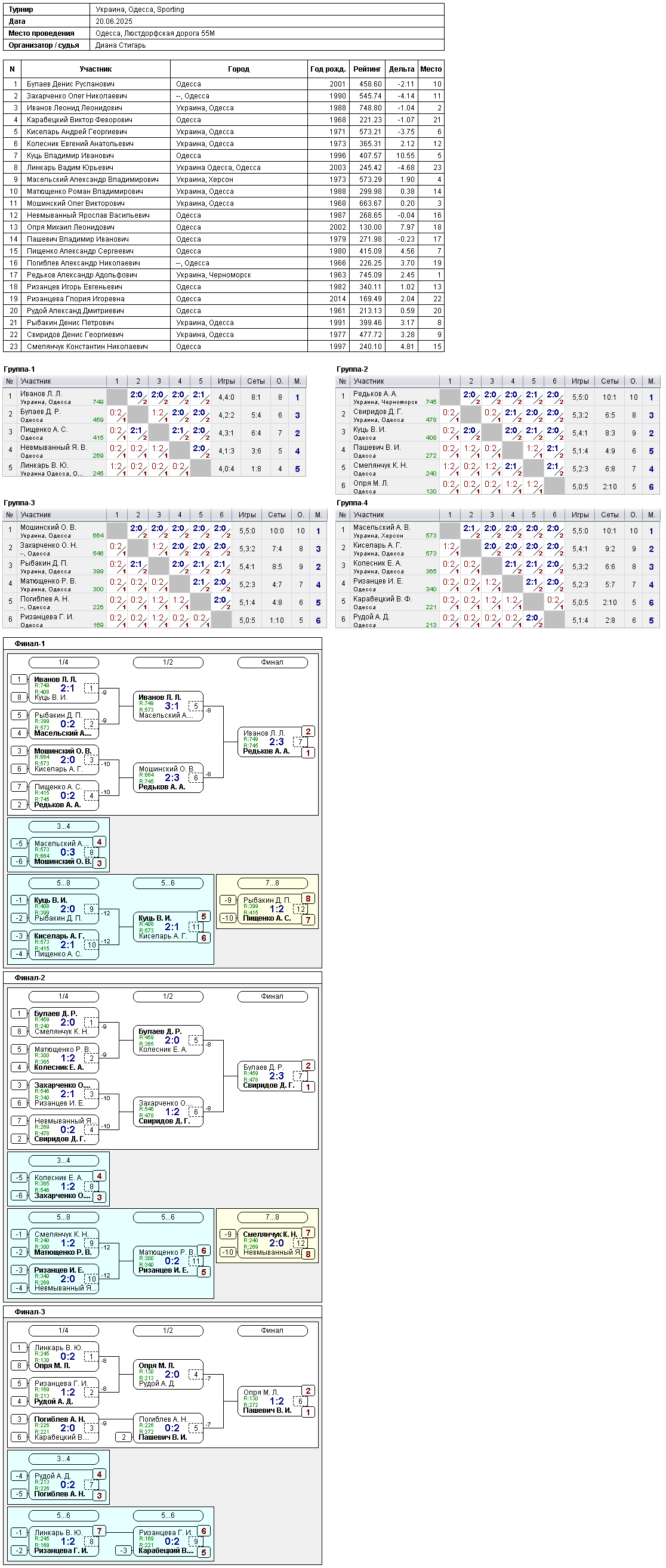Click the 'Финал-2' section heading
The height and width of the screenshot is (1568, 666).
(x=30, y=977)
